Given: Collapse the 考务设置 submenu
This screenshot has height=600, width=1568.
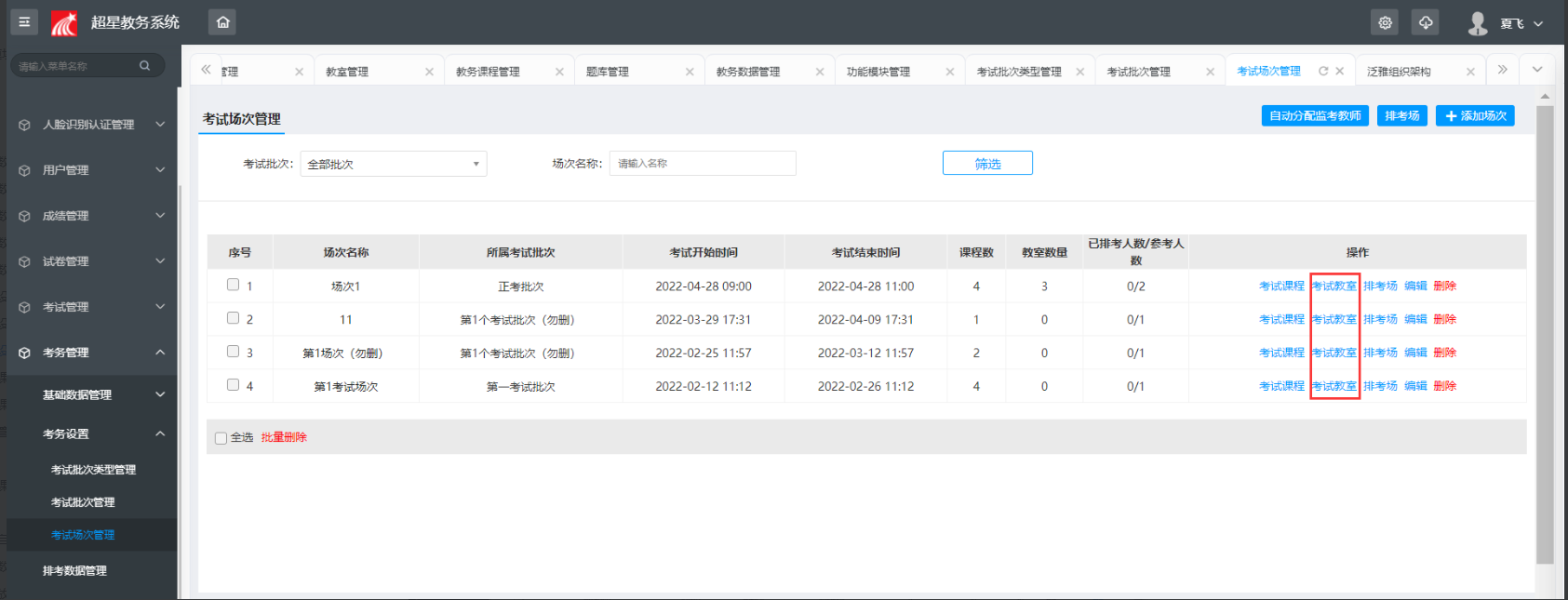Looking at the screenshot, I should (x=91, y=433).
